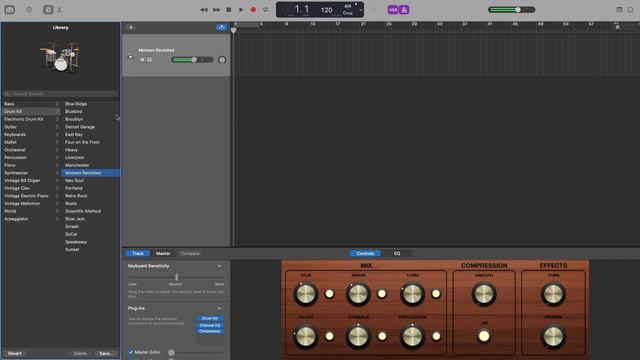Click the Delete button in Library
Screen dimensions: 640x360
[x=80, y=353]
